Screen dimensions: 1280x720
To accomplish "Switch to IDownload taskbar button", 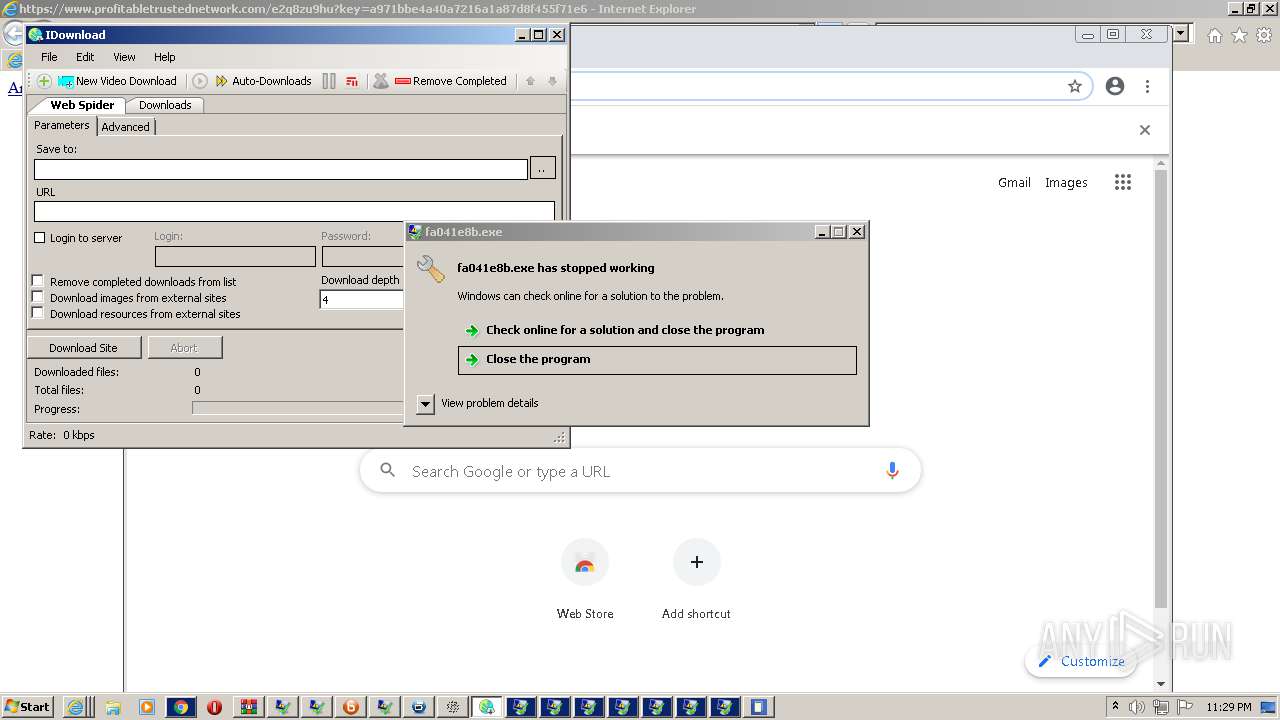I will click(487, 707).
